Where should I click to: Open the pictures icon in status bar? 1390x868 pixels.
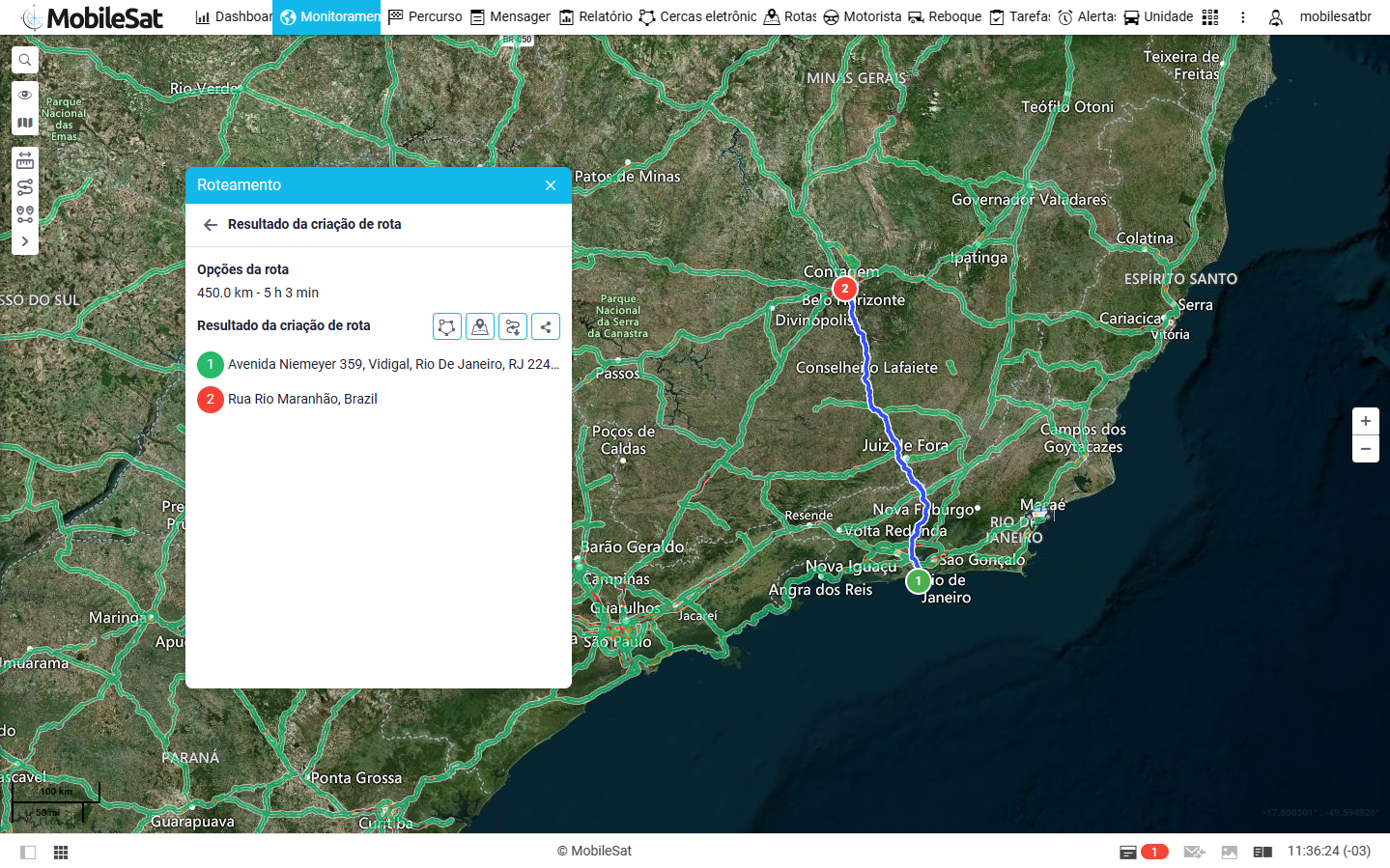(x=1230, y=852)
